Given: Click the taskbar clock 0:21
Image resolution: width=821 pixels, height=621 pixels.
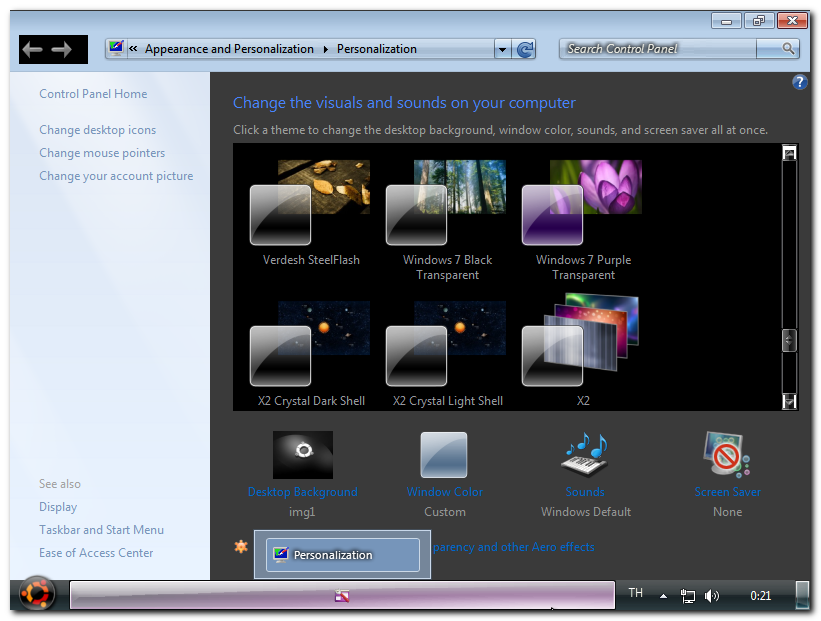Looking at the screenshot, I should coord(760,596).
